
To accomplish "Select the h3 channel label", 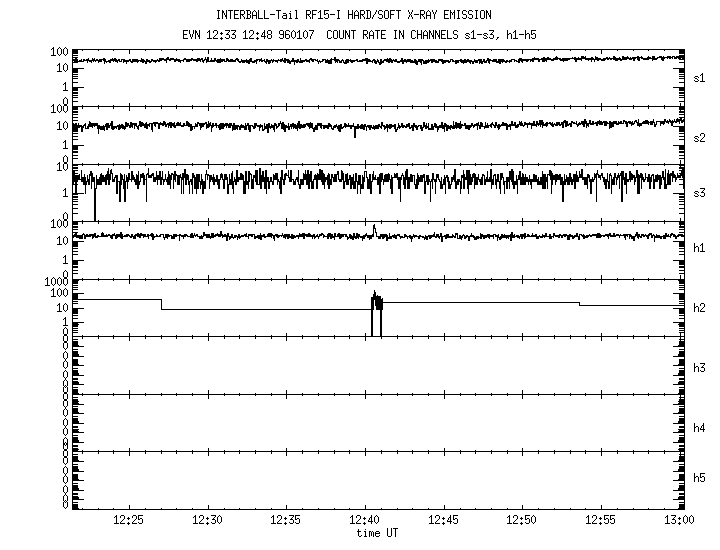I will 699,368.
